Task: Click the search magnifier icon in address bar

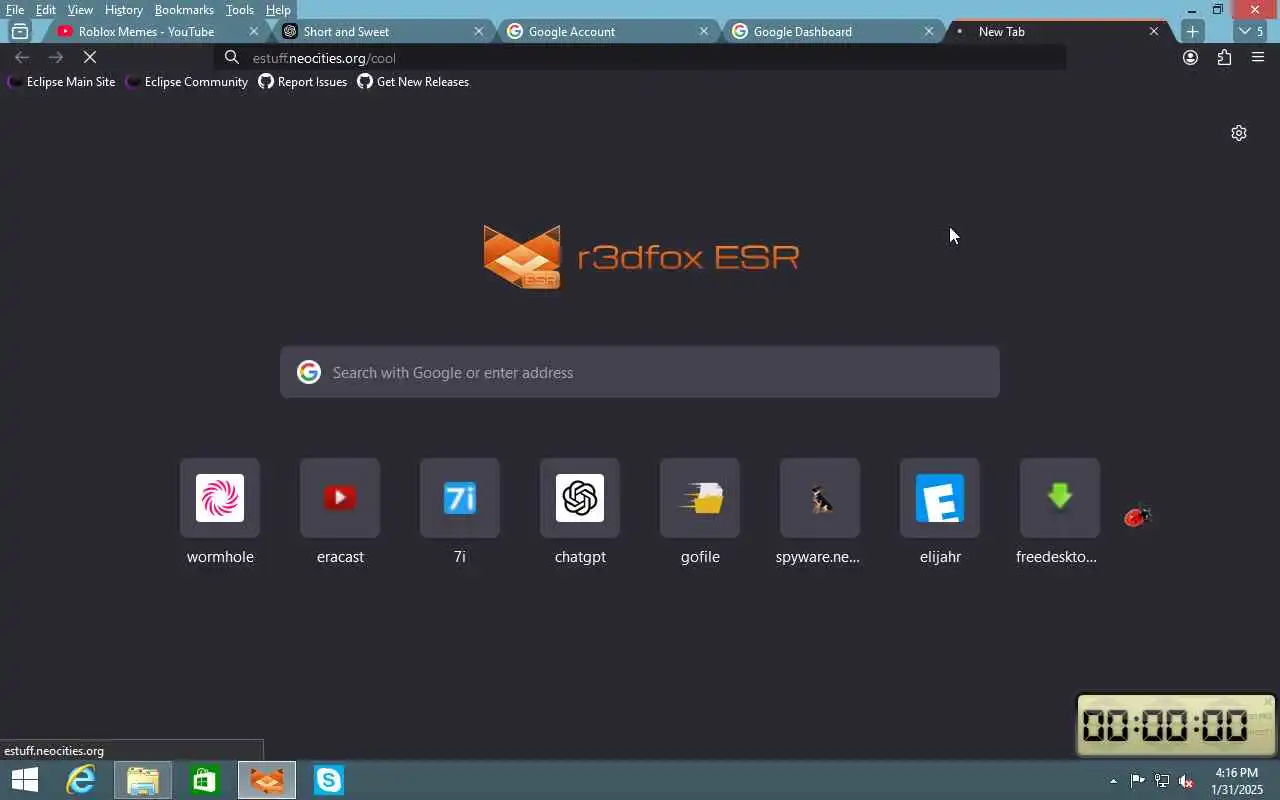Action: [232, 58]
